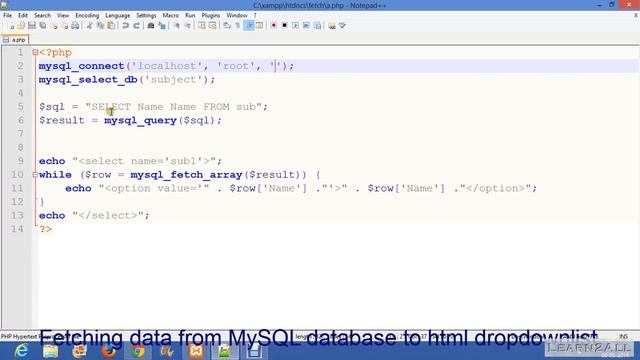Screen dimensions: 640x360
Task: Close the inner document with X button
Action: pyautogui.click(x=636, y=15)
